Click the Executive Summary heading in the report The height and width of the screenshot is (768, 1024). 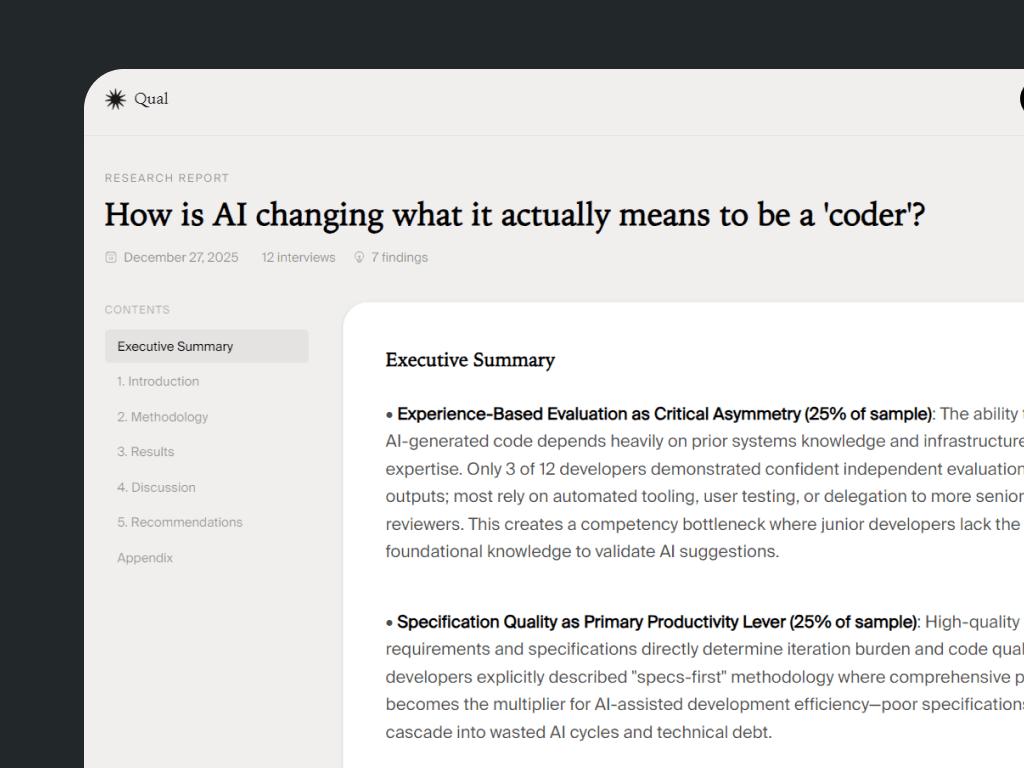pos(470,360)
